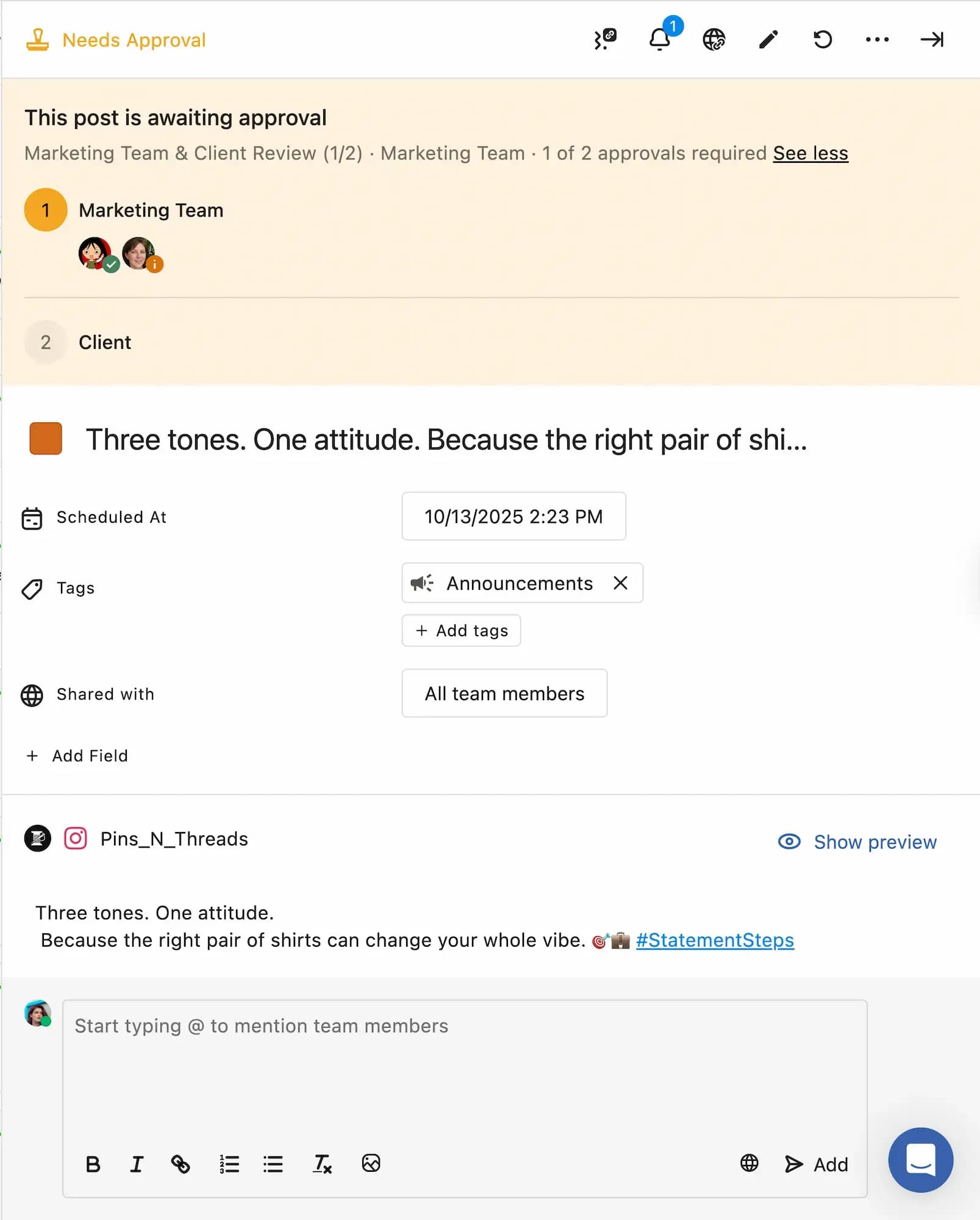Toggle the numbered list formatting
The image size is (980, 1220).
229,1164
